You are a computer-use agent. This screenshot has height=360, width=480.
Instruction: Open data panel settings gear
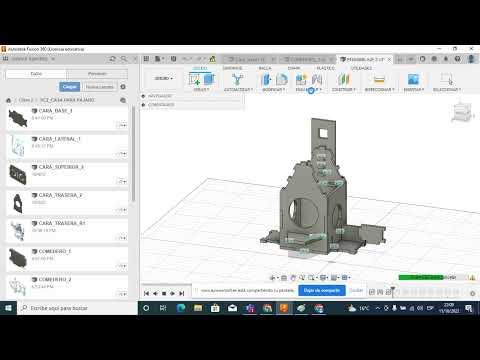click(x=123, y=87)
